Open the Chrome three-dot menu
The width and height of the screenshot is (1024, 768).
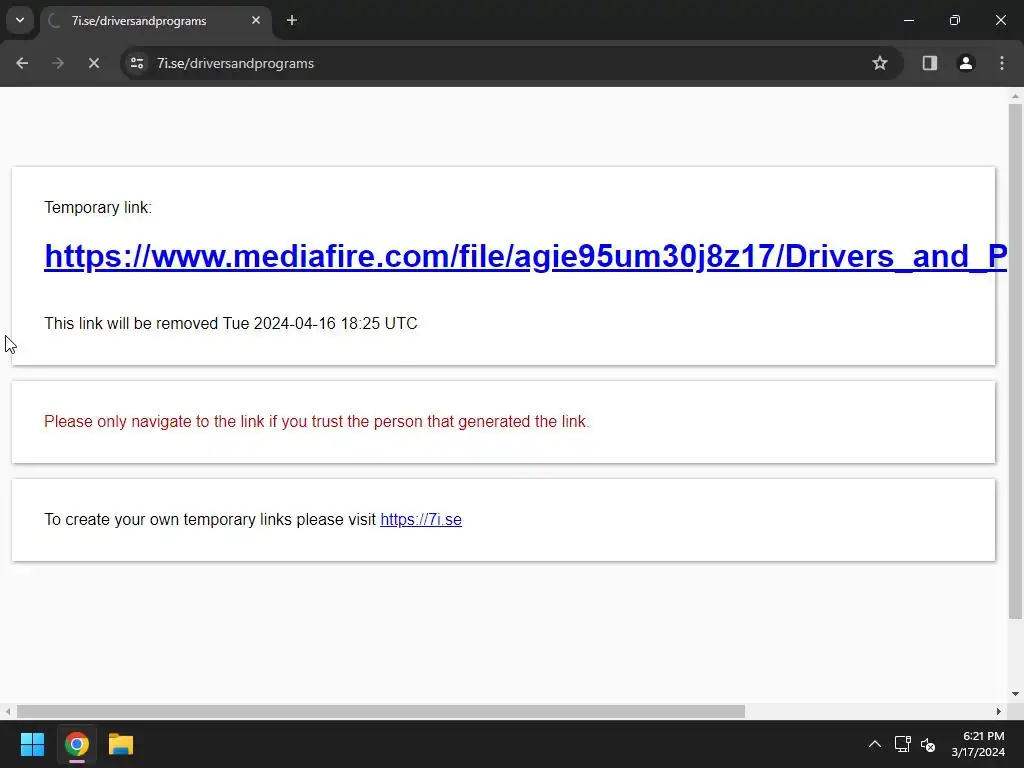[x=1002, y=63]
